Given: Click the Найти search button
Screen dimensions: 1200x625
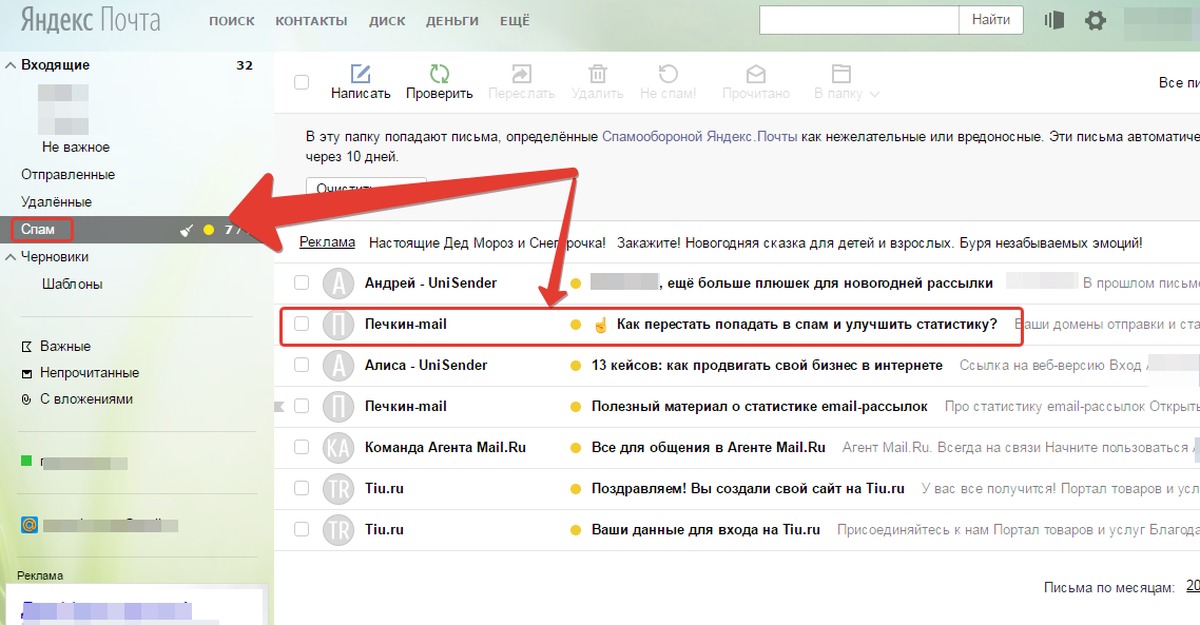Looking at the screenshot, I should (x=990, y=19).
